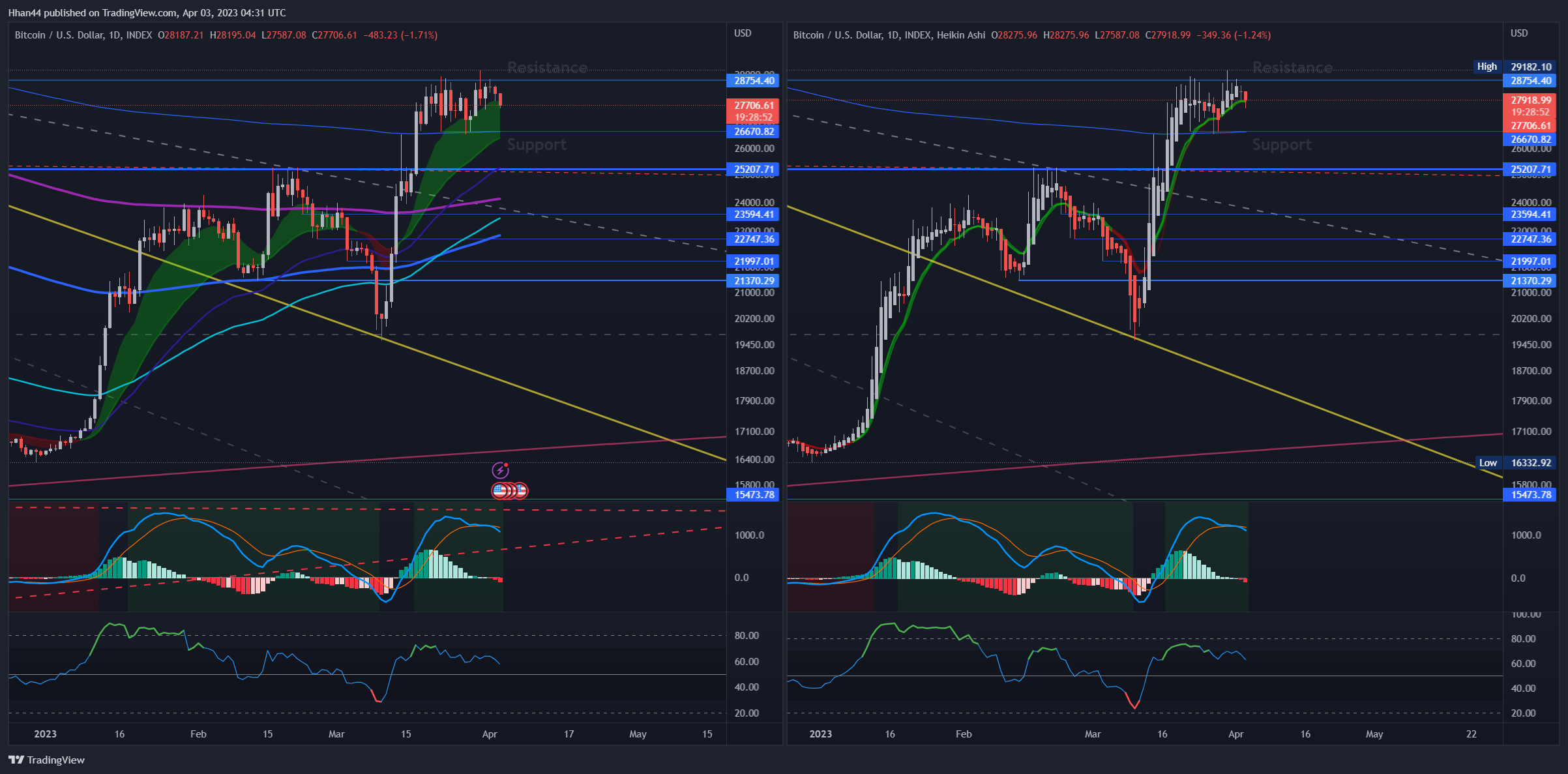The width and height of the screenshot is (1568, 774).
Task: Click 'May' on right chart time axis
Action: (x=1374, y=734)
